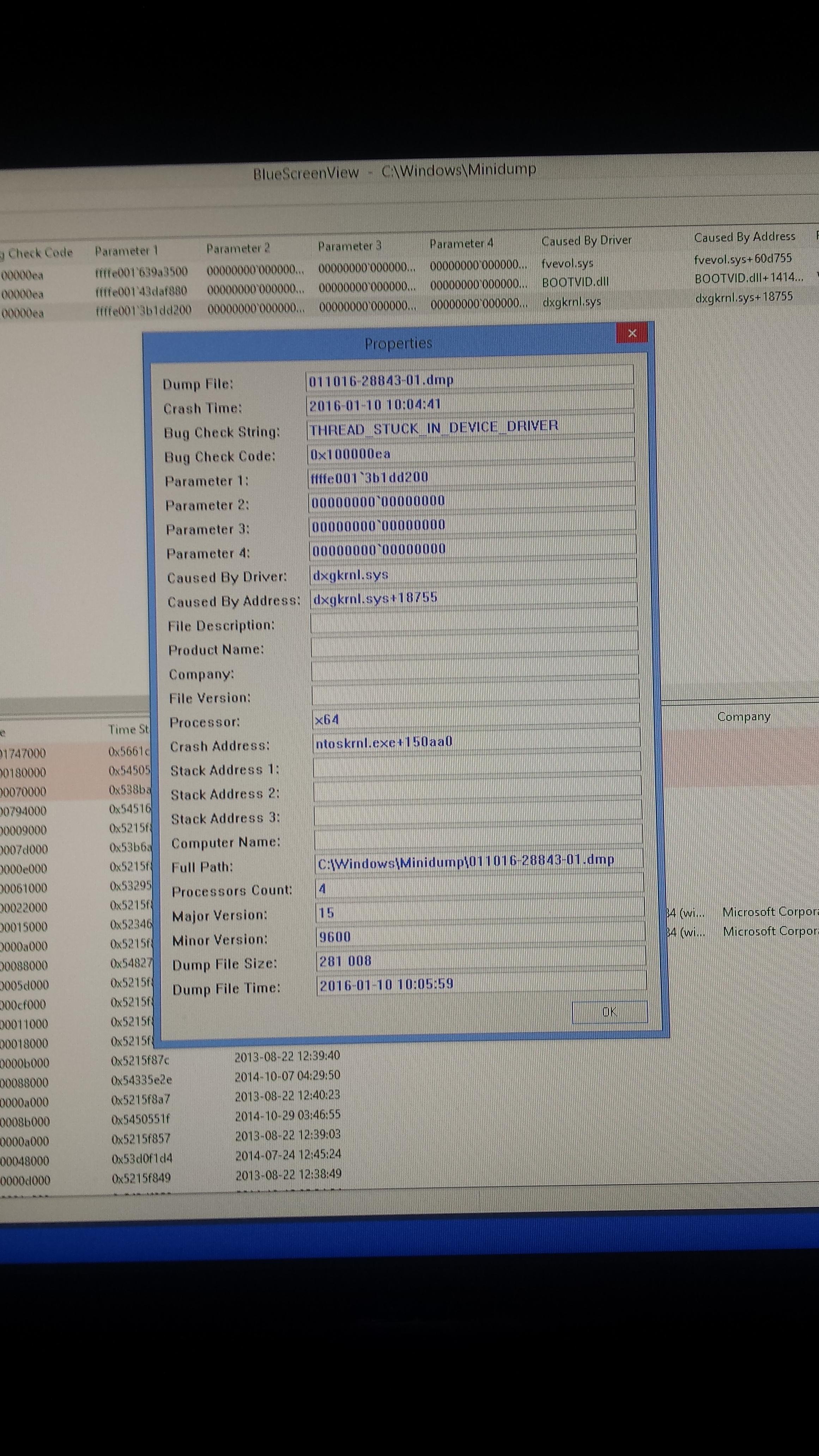Click the Dump File field 011016-28843-01.dmp
The height and width of the screenshot is (1456, 819).
pyautogui.click(x=469, y=379)
